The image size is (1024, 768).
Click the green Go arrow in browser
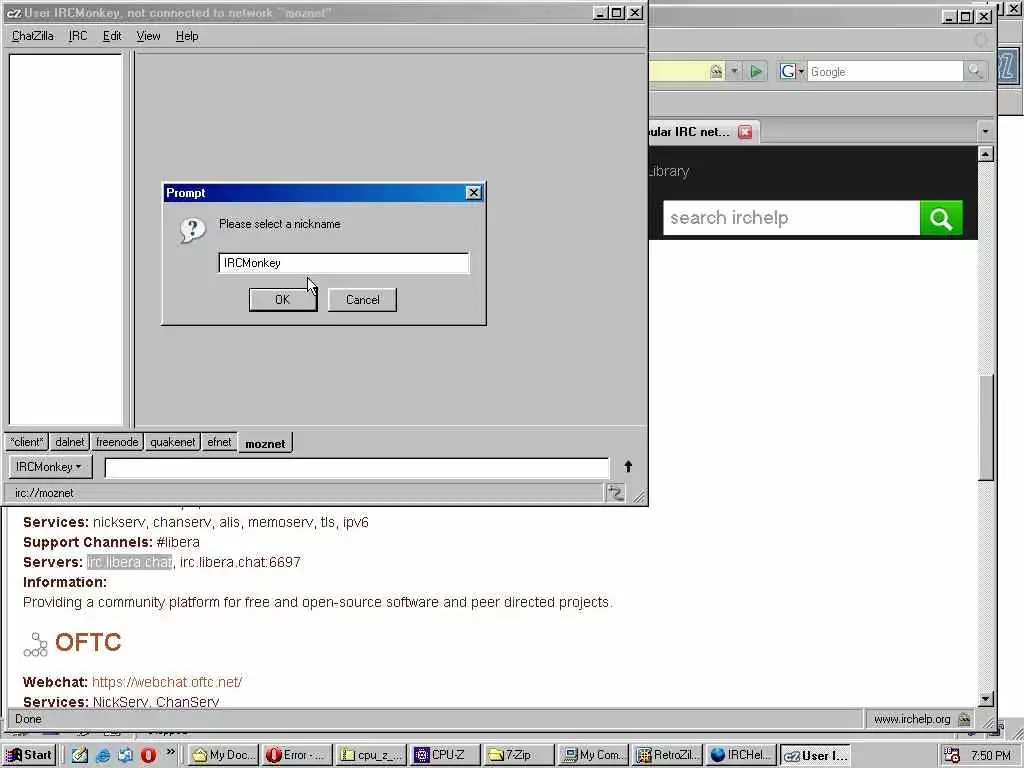pyautogui.click(x=756, y=71)
